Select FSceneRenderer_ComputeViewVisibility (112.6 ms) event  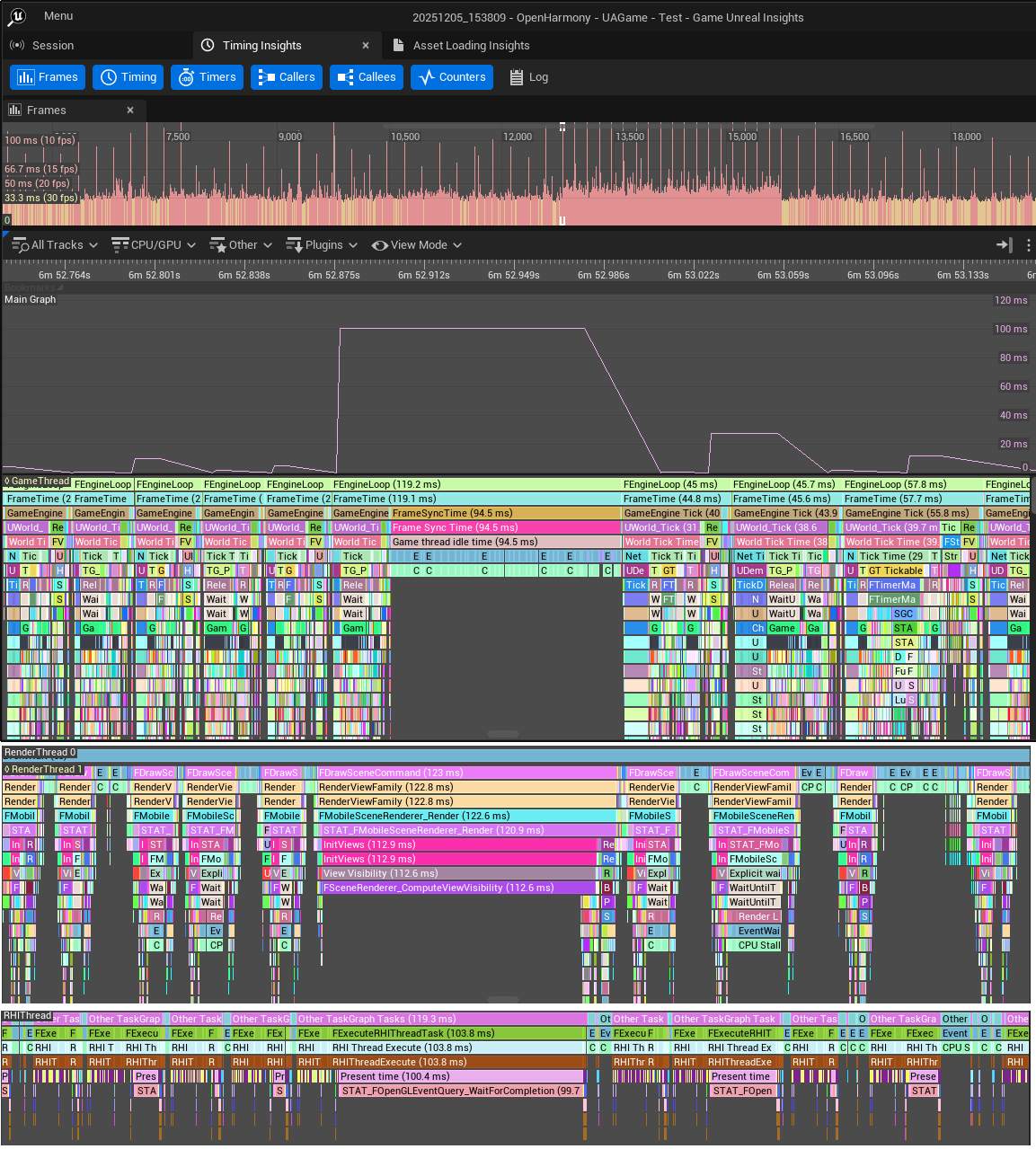click(x=459, y=888)
